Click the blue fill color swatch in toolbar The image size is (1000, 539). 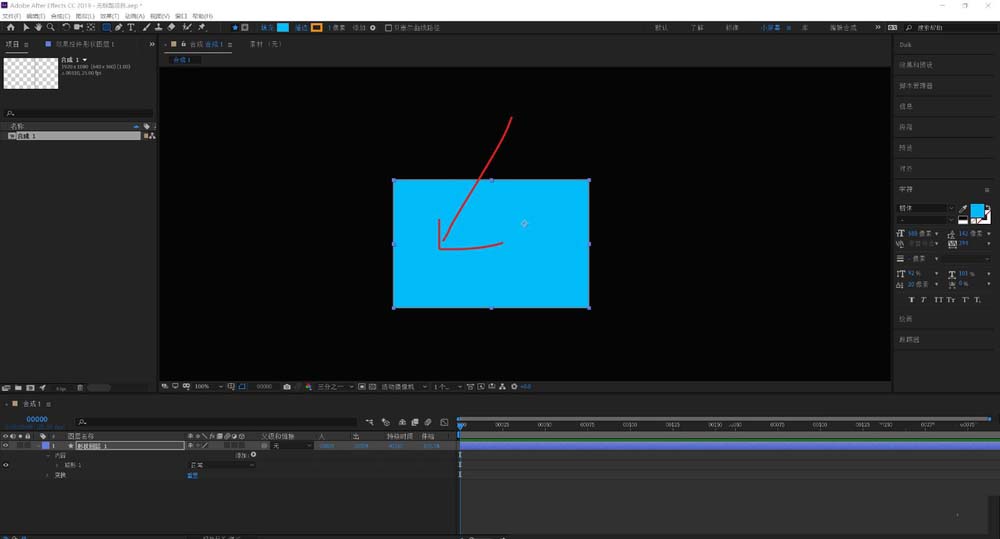283,27
